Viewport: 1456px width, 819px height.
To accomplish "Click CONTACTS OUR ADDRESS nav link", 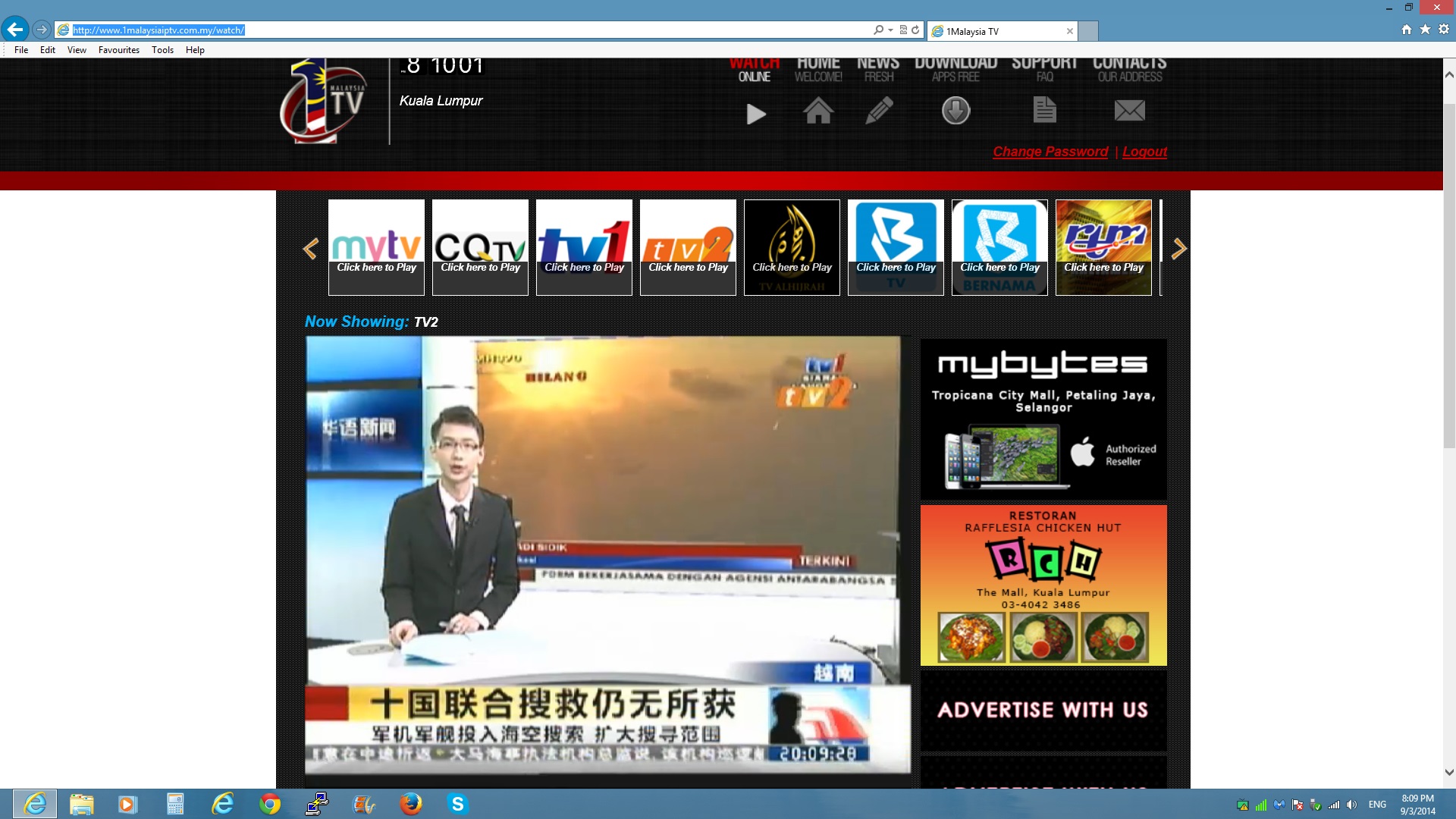I will [x=1129, y=70].
